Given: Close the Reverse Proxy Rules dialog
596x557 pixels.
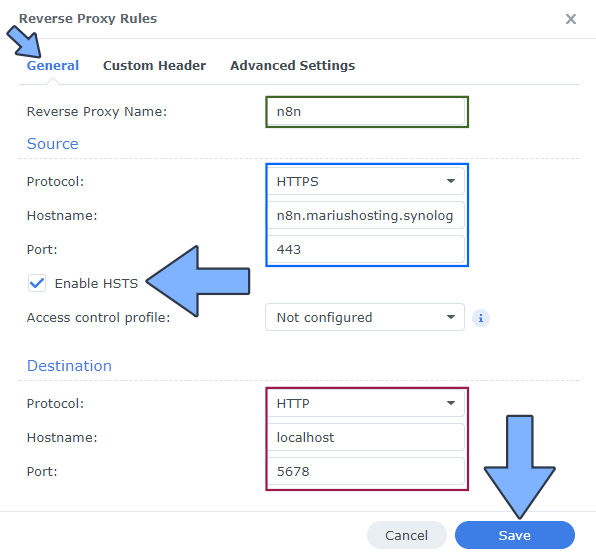Looking at the screenshot, I should coord(571,19).
